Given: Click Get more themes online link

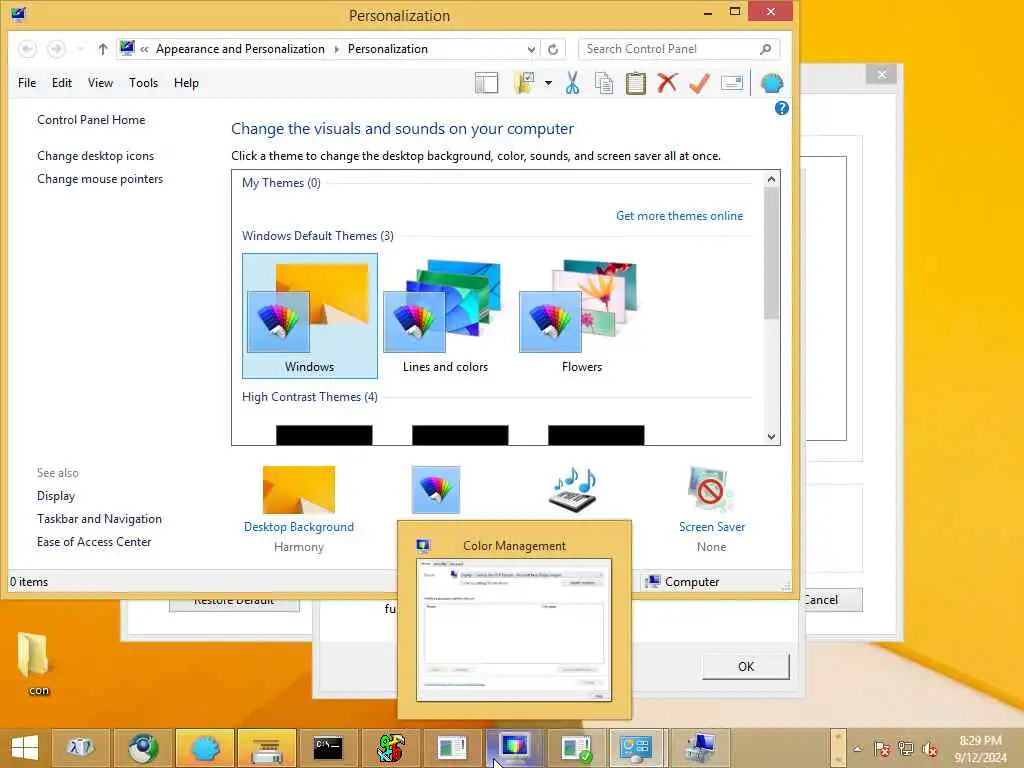Looking at the screenshot, I should 679,216.
